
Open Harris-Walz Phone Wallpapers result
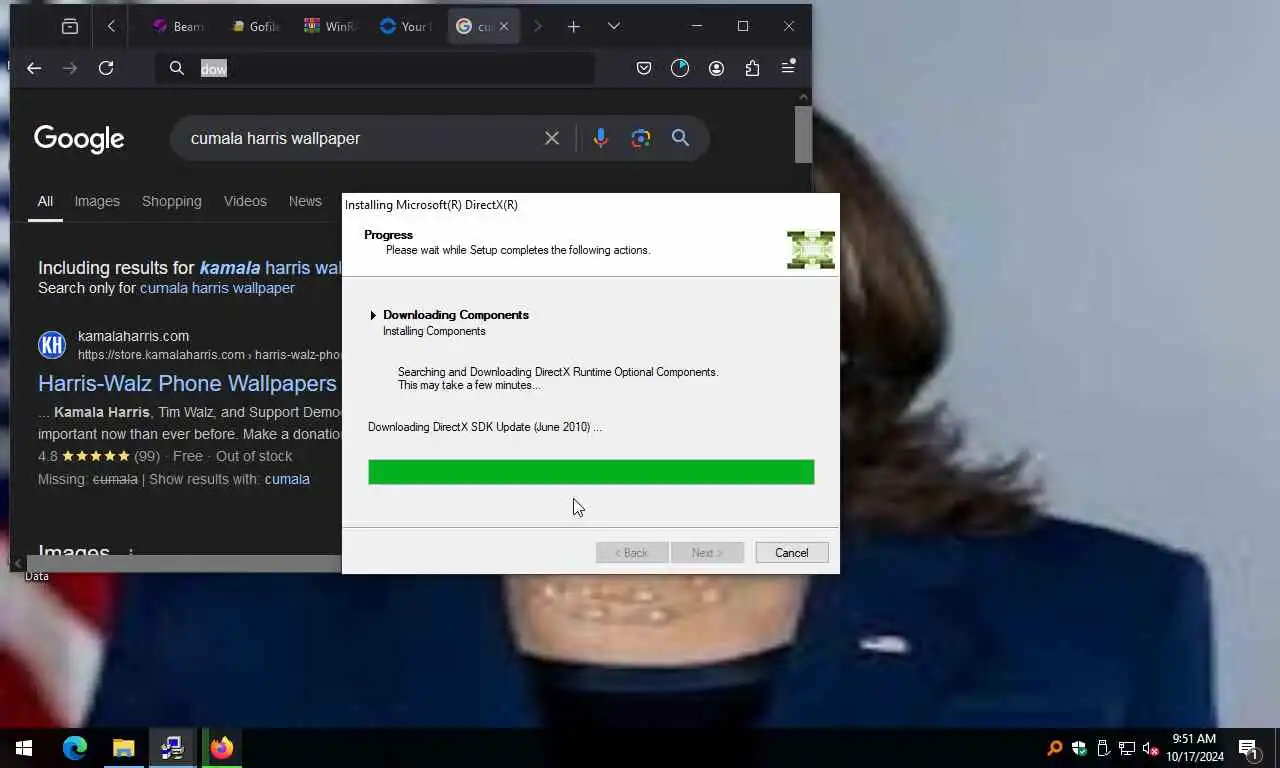(187, 383)
